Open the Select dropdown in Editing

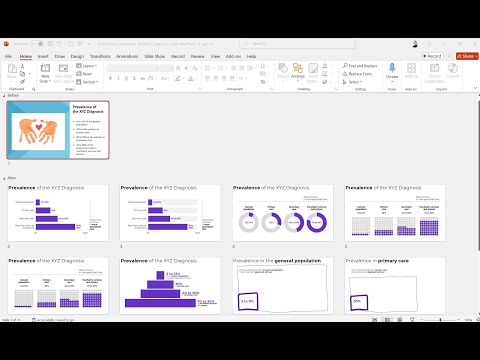[352, 82]
